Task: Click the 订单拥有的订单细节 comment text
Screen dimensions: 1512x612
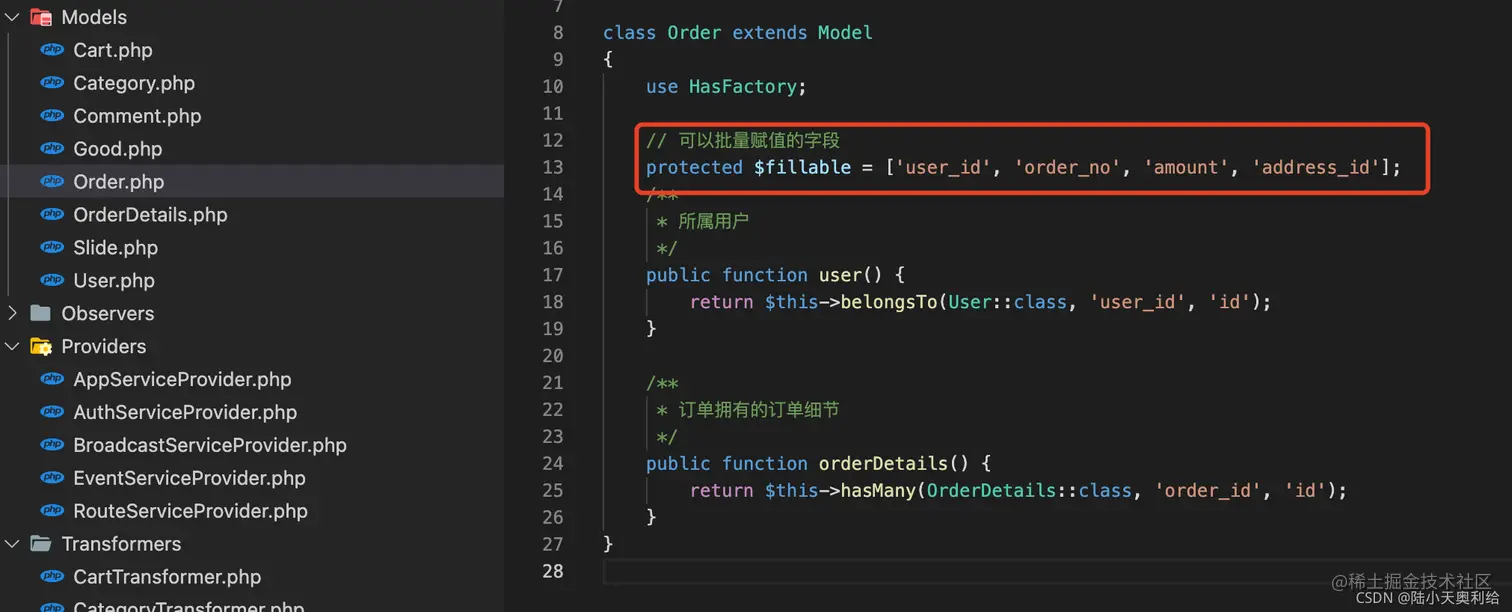Action: (759, 410)
